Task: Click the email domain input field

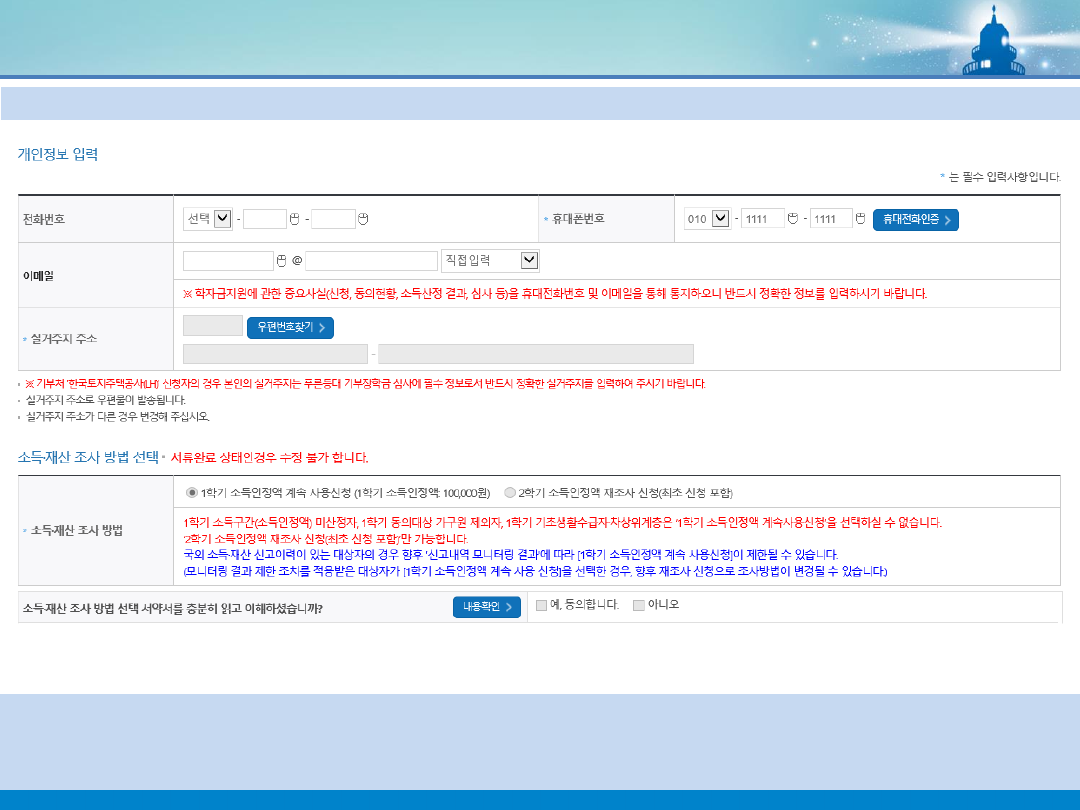Action: click(371, 261)
